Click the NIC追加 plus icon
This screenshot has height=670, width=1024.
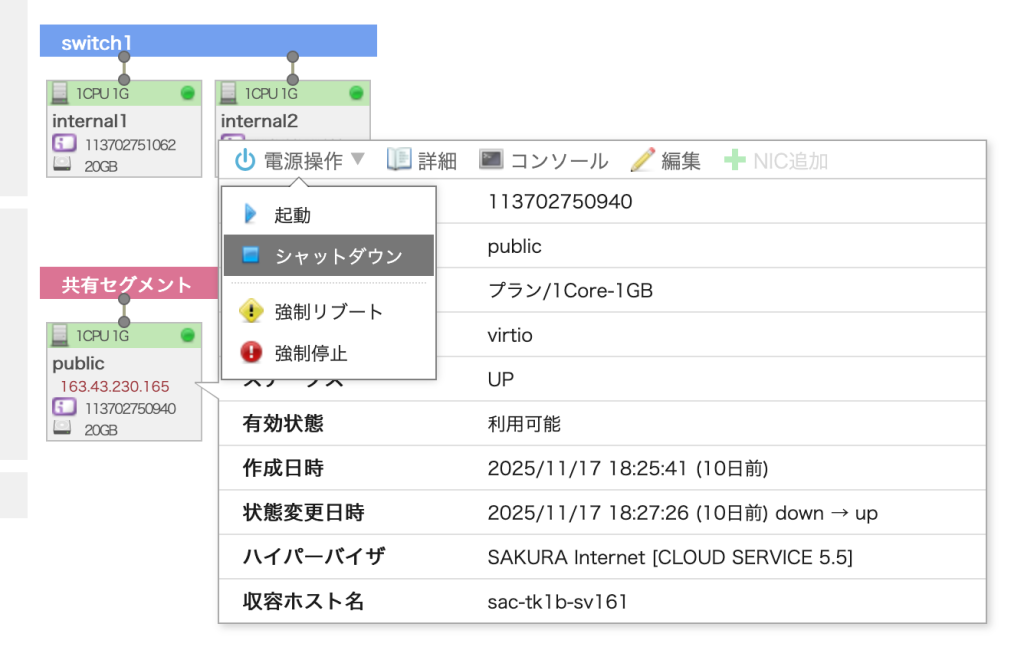coord(735,160)
